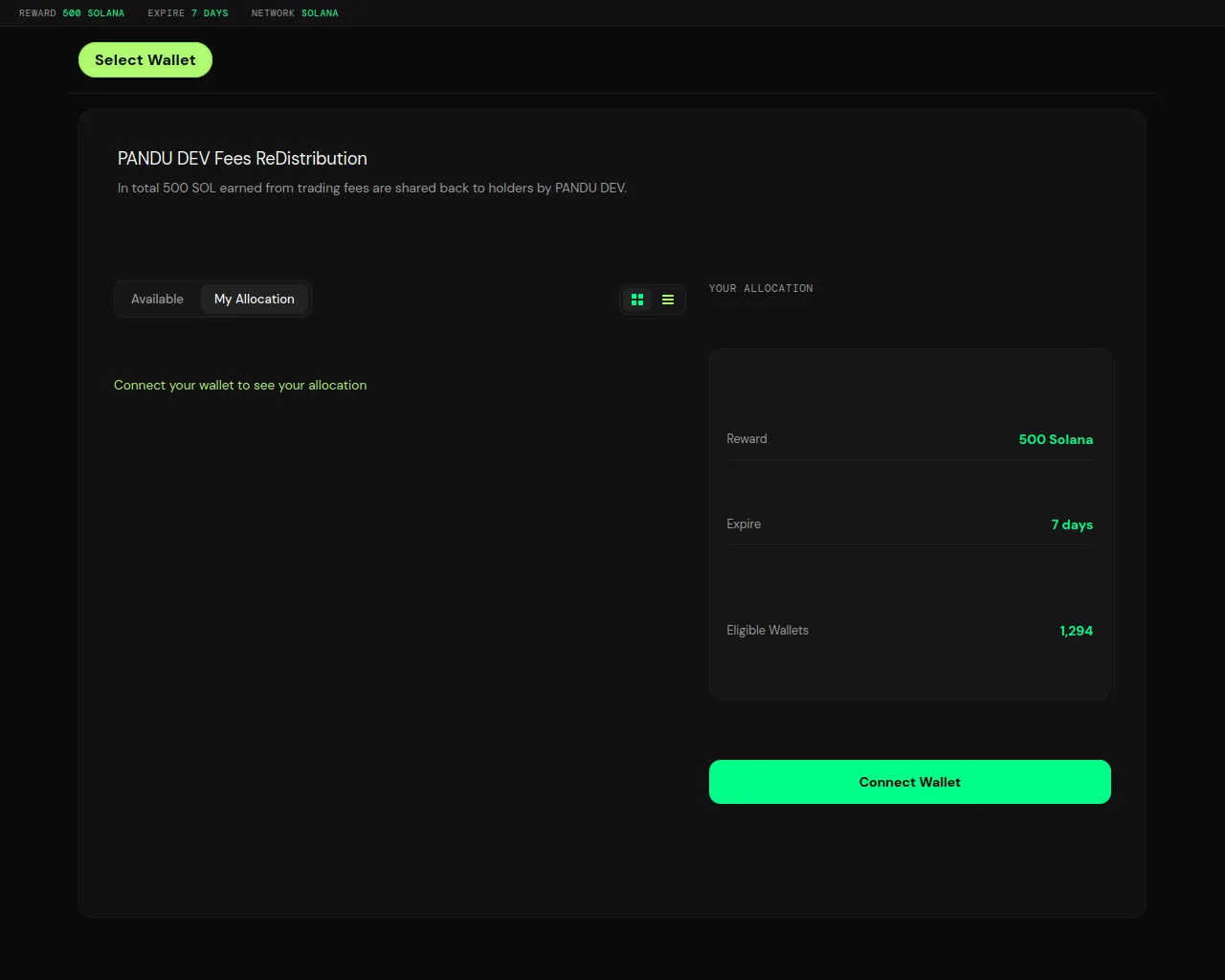Switch to list view layout
The height and width of the screenshot is (980, 1225).
tap(668, 300)
